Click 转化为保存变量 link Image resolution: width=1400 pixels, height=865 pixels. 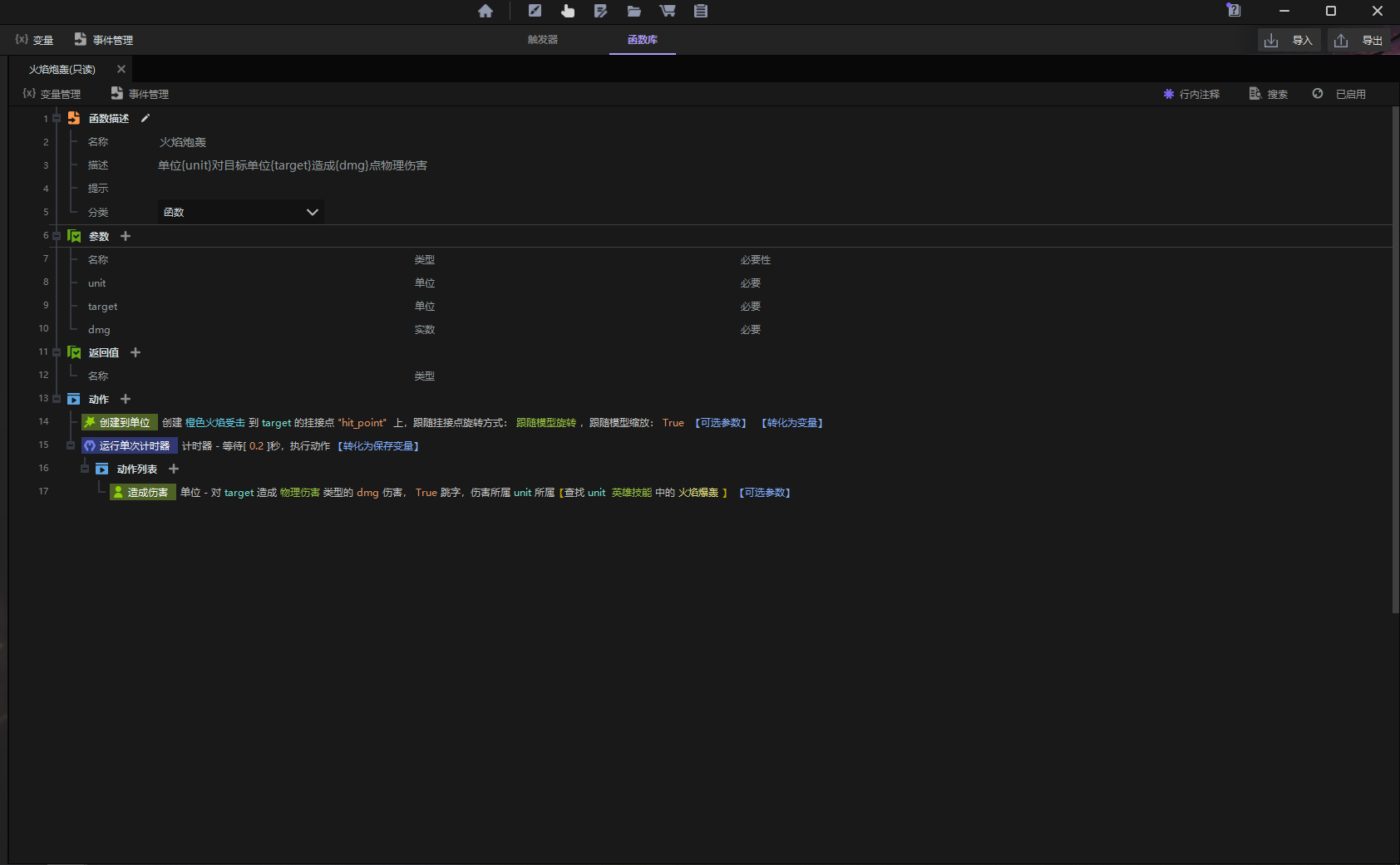point(378,446)
